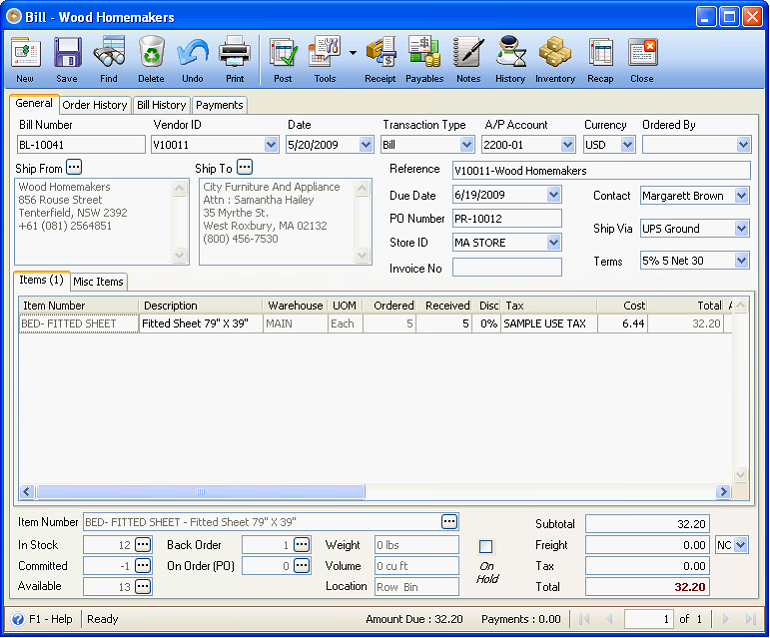Switch to the General tab
Viewport: 770px width, 638px height.
click(34, 103)
